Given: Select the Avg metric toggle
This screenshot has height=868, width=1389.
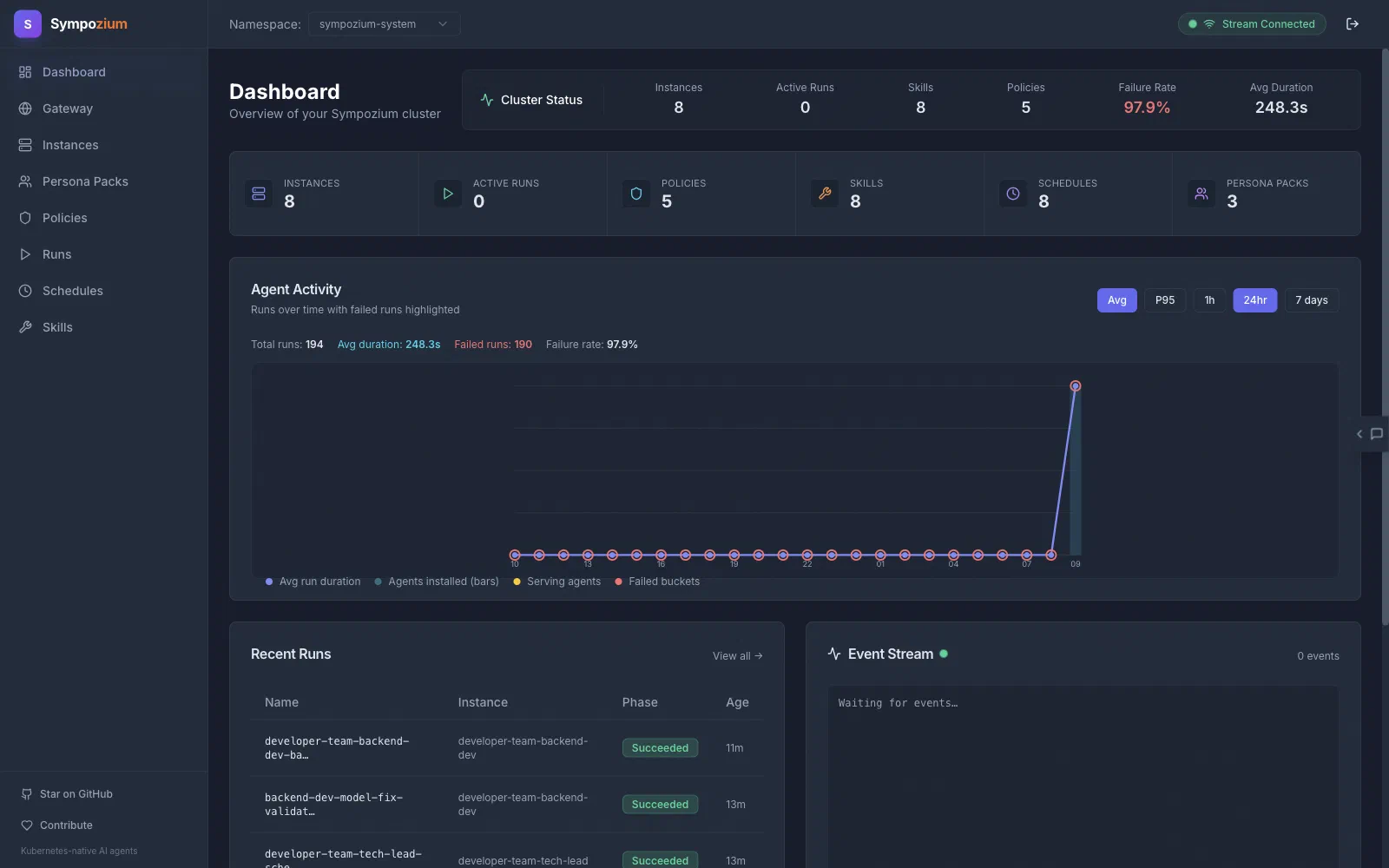Looking at the screenshot, I should 1116,300.
